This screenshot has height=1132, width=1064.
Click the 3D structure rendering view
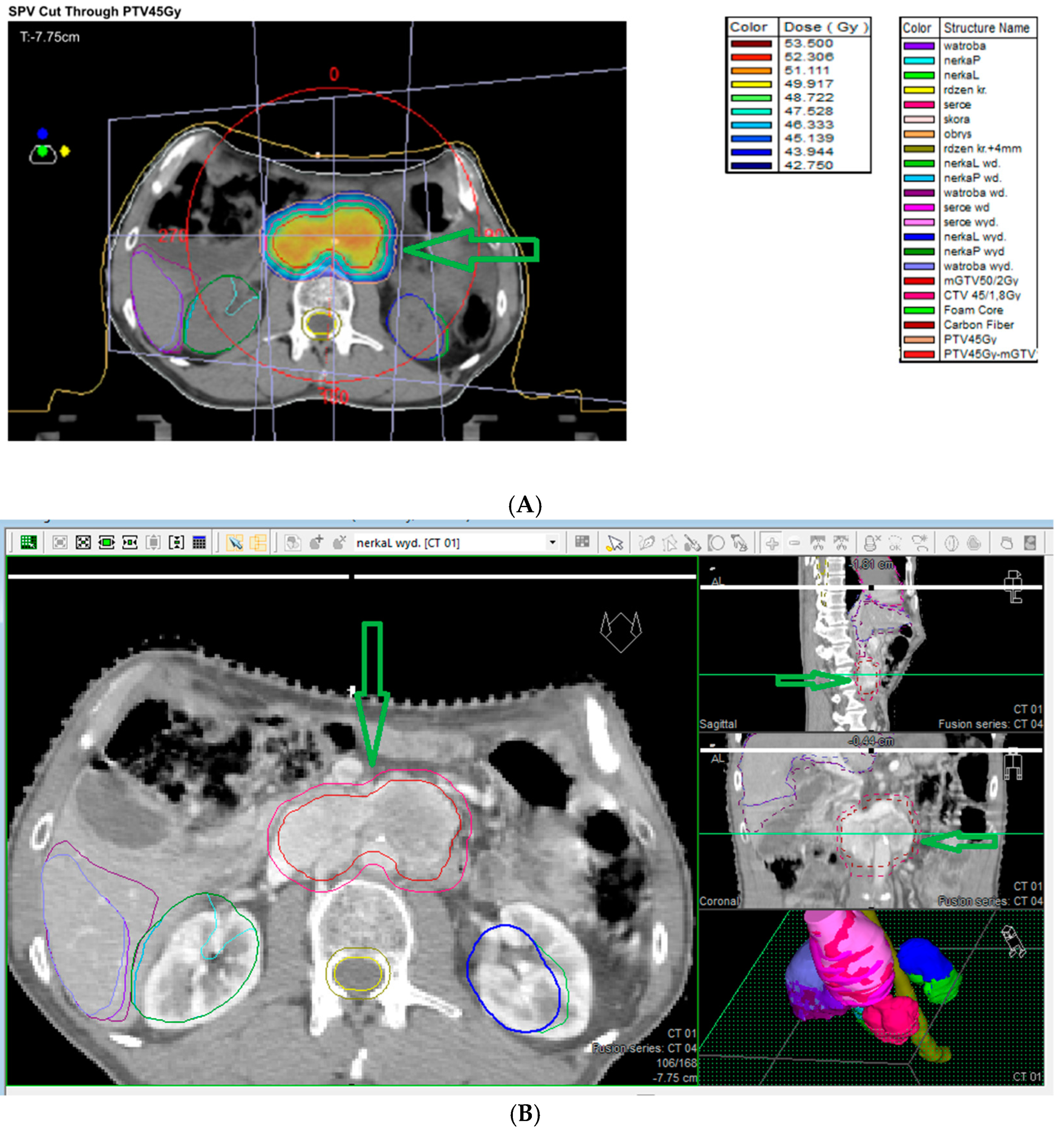tap(871, 997)
